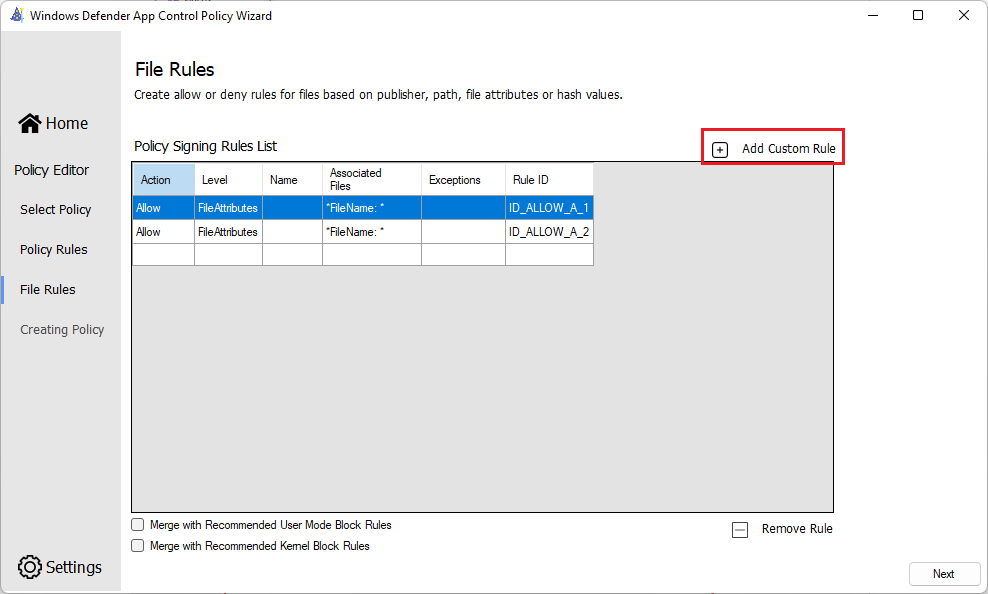Image resolution: width=988 pixels, height=594 pixels.
Task: Click FileName cell in ID_ALLOW_A_2 row
Action: click(372, 232)
